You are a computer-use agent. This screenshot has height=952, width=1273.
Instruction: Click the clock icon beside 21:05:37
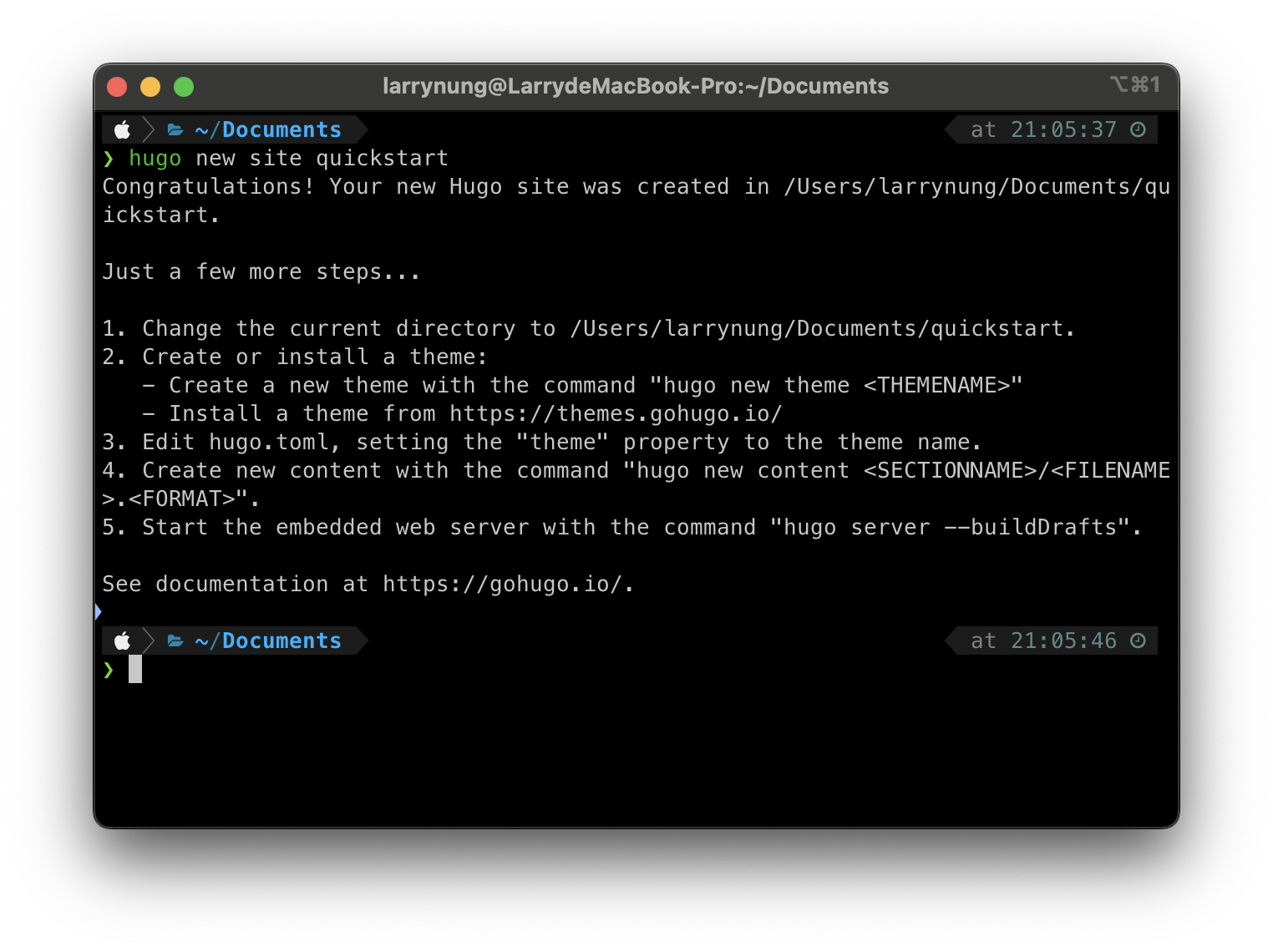[x=1138, y=129]
